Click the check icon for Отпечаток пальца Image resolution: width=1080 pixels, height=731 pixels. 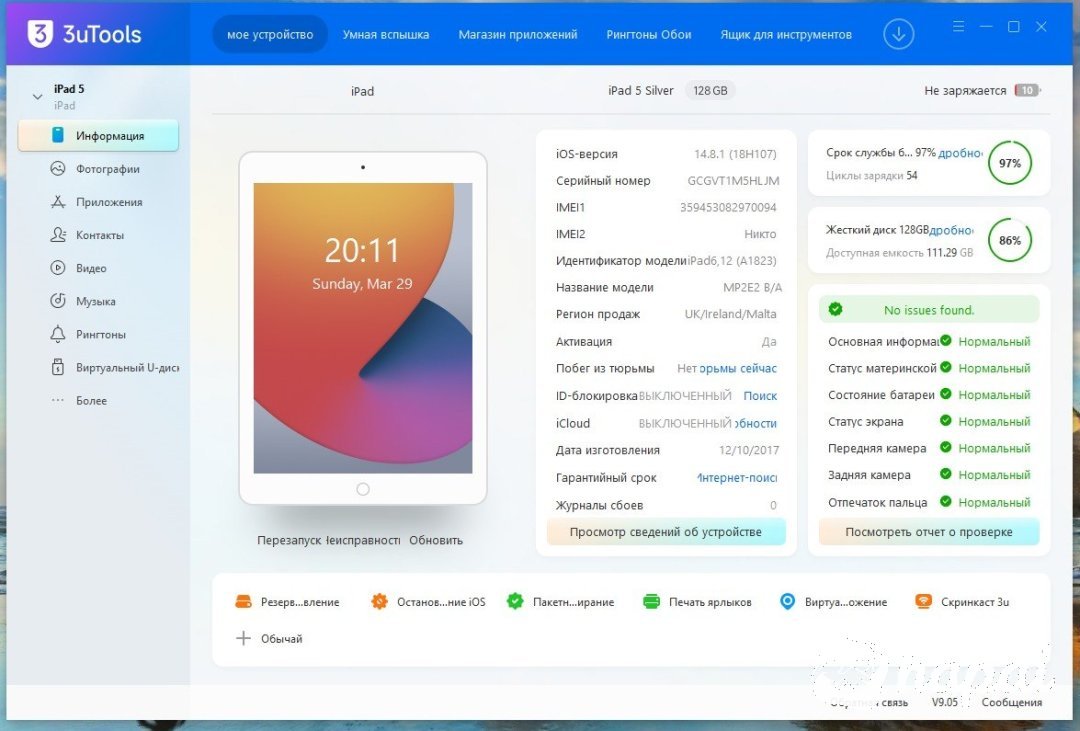[946, 502]
